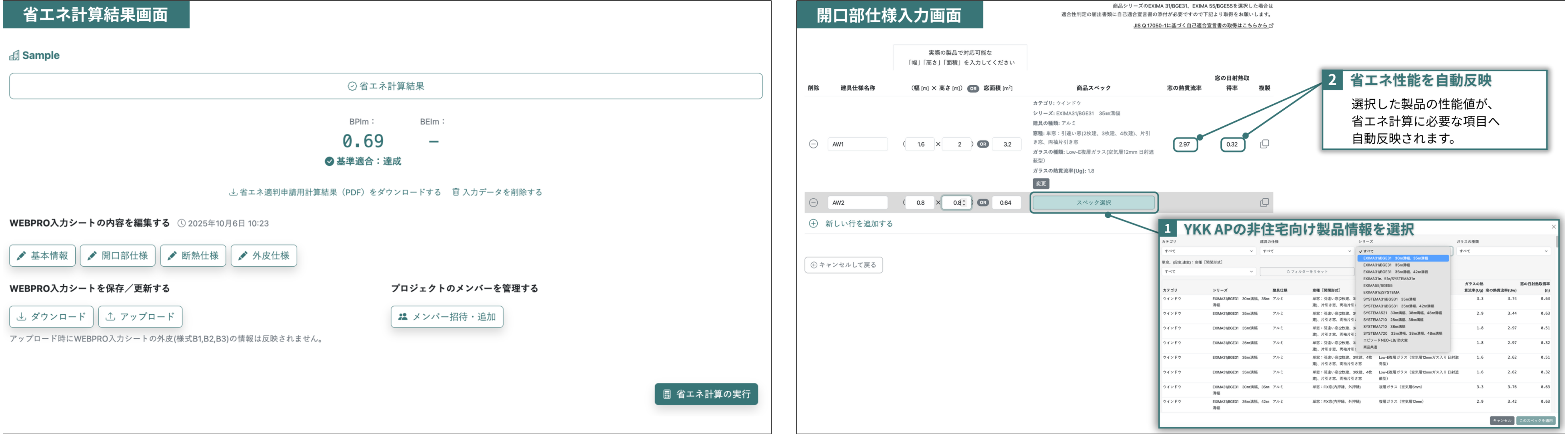The width and height of the screenshot is (1568, 434).
Task: Expand the ガラスの種類 dropdown
Action: 1503,251
